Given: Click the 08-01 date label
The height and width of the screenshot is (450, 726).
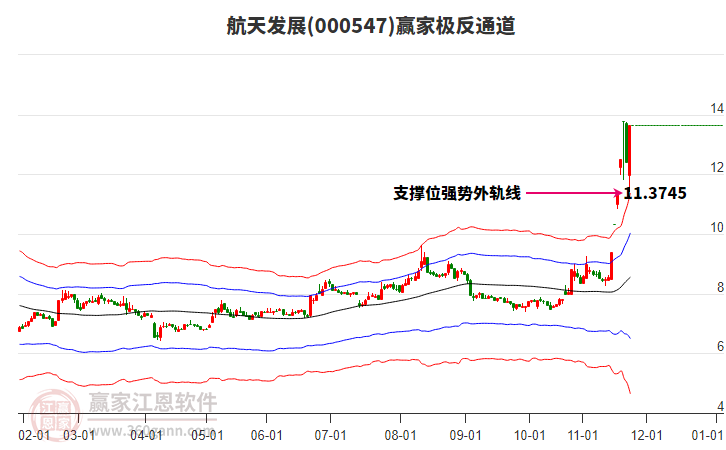Looking at the screenshot, I should 400,436.
